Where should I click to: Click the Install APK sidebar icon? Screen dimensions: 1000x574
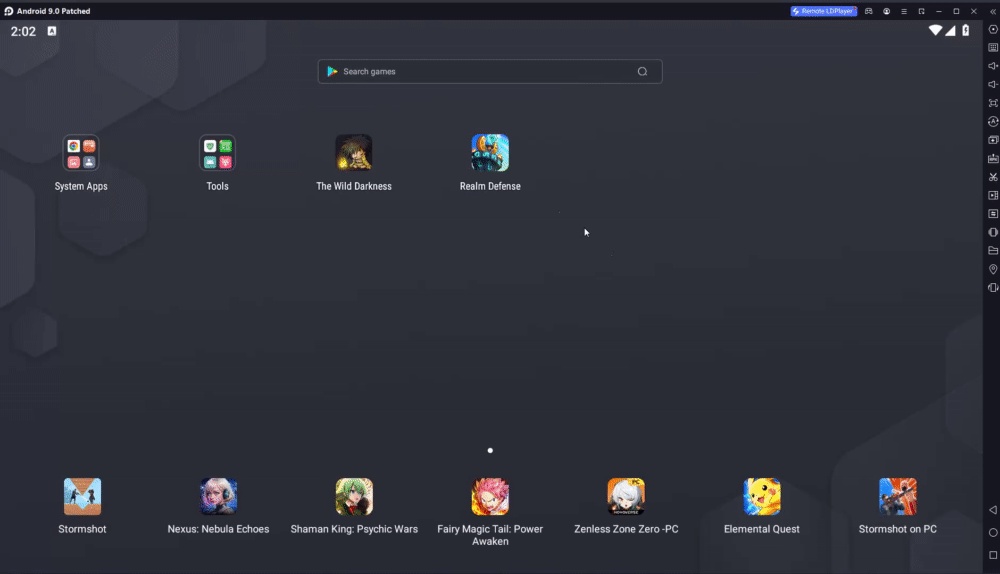pos(993,158)
